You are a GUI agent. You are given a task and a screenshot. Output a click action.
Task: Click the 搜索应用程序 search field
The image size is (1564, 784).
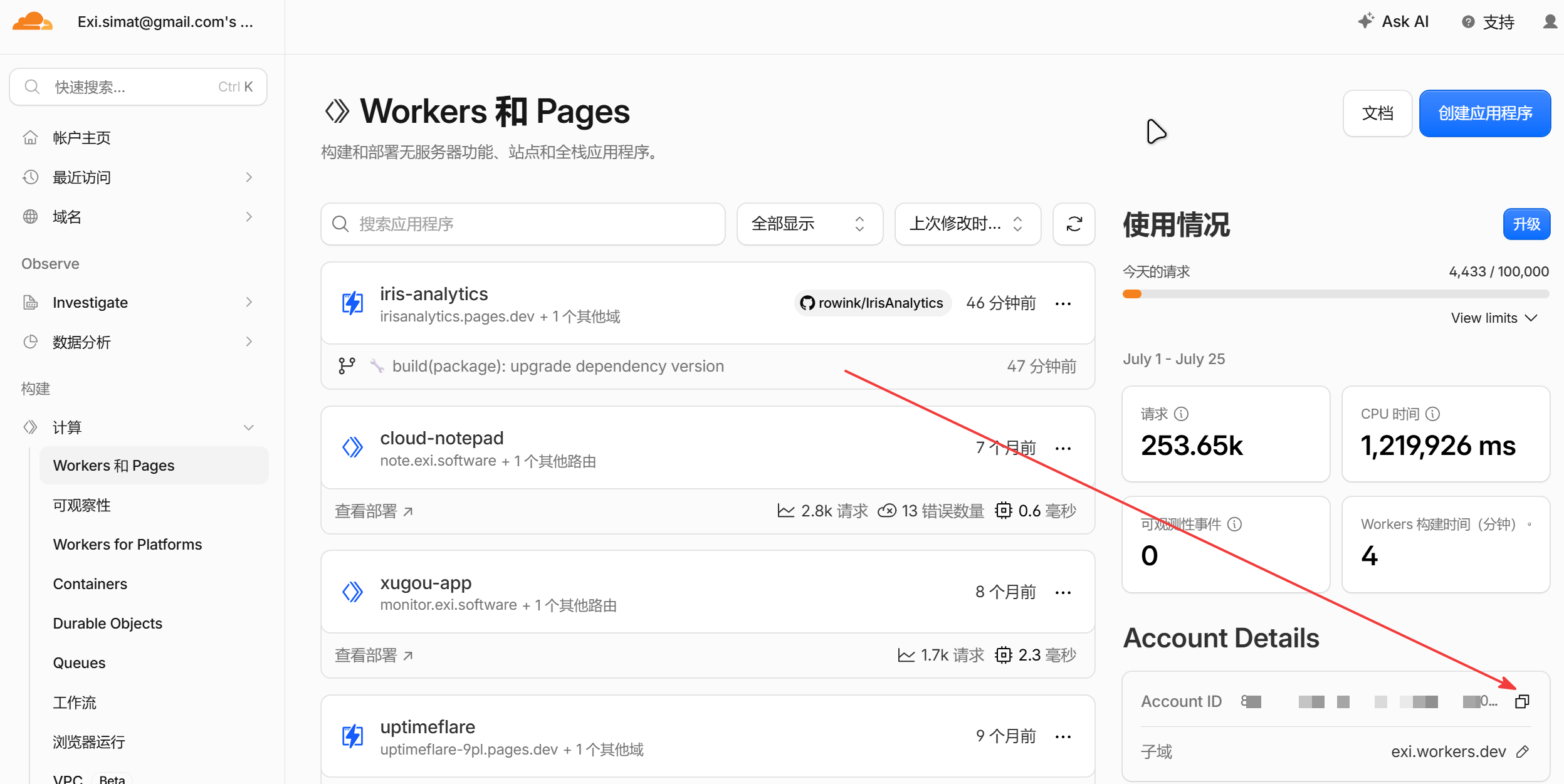click(523, 224)
